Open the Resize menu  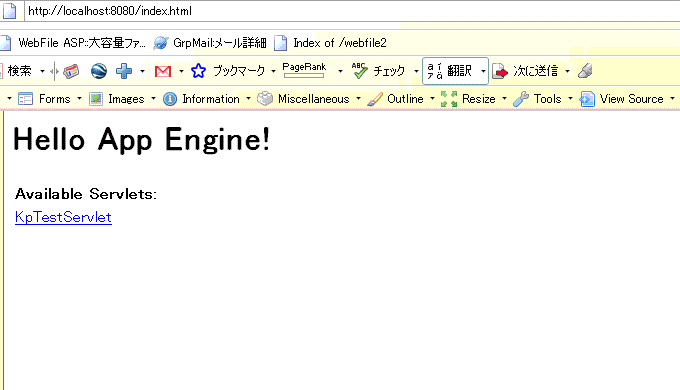479,99
